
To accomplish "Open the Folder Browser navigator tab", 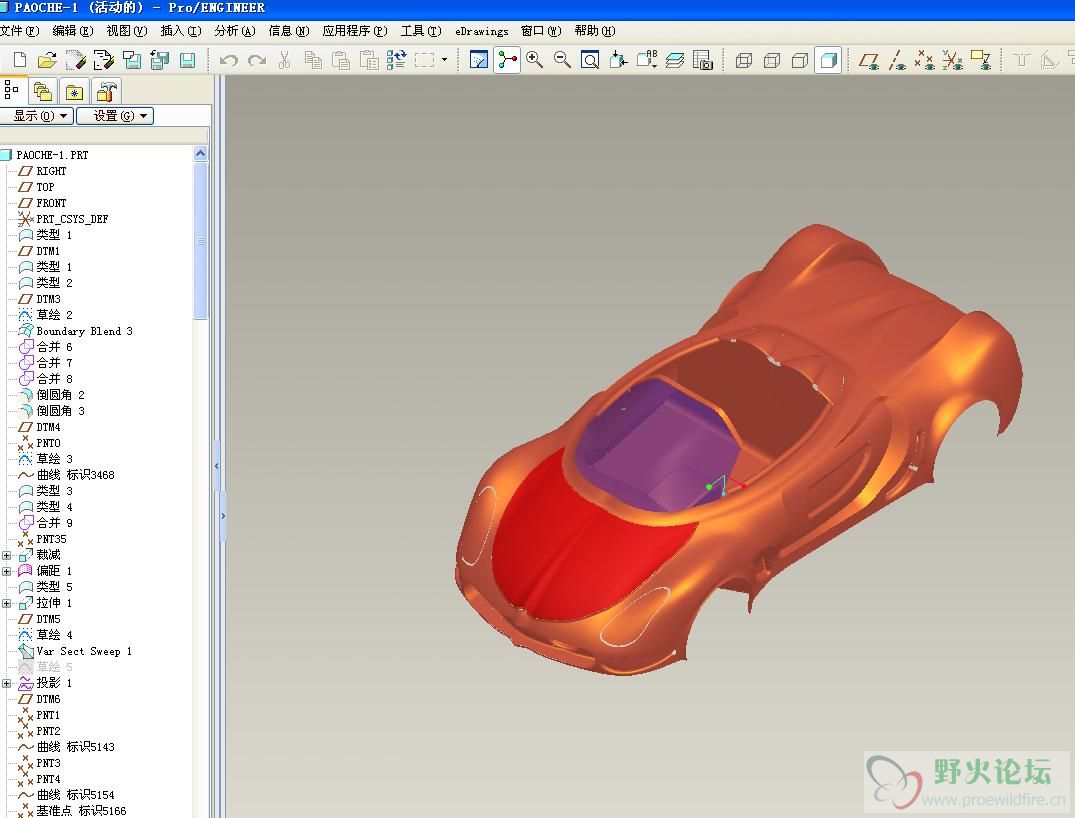I will pyautogui.click(x=43, y=91).
